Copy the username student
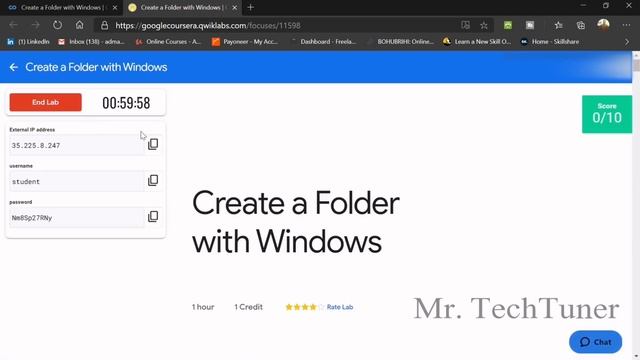640x360 pixels. (x=153, y=180)
